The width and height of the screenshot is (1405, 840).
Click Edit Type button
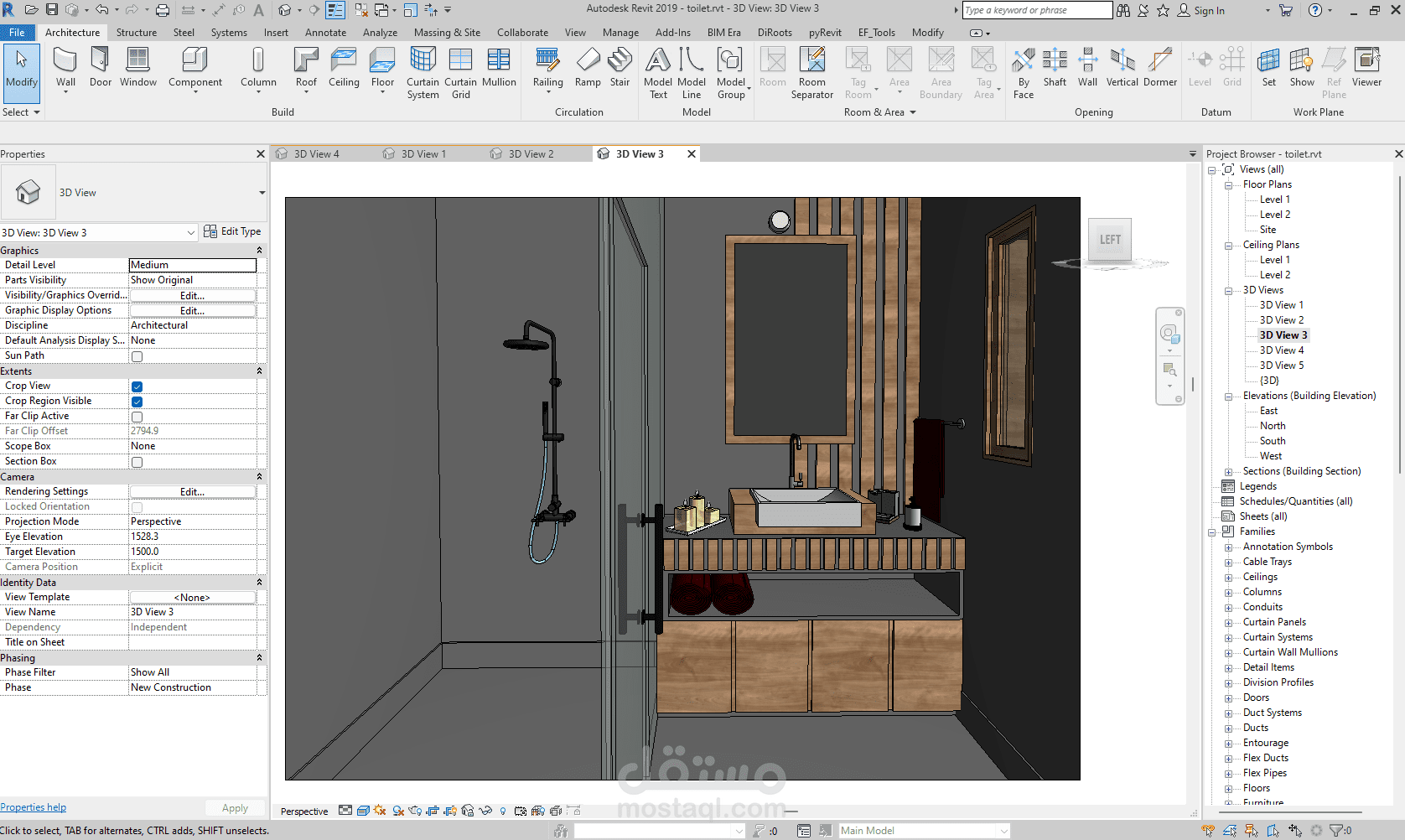click(232, 231)
